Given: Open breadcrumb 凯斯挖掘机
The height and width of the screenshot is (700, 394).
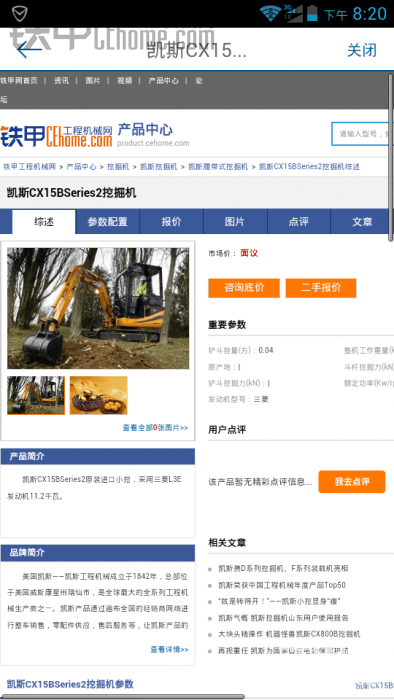Looking at the screenshot, I should (x=158, y=167).
